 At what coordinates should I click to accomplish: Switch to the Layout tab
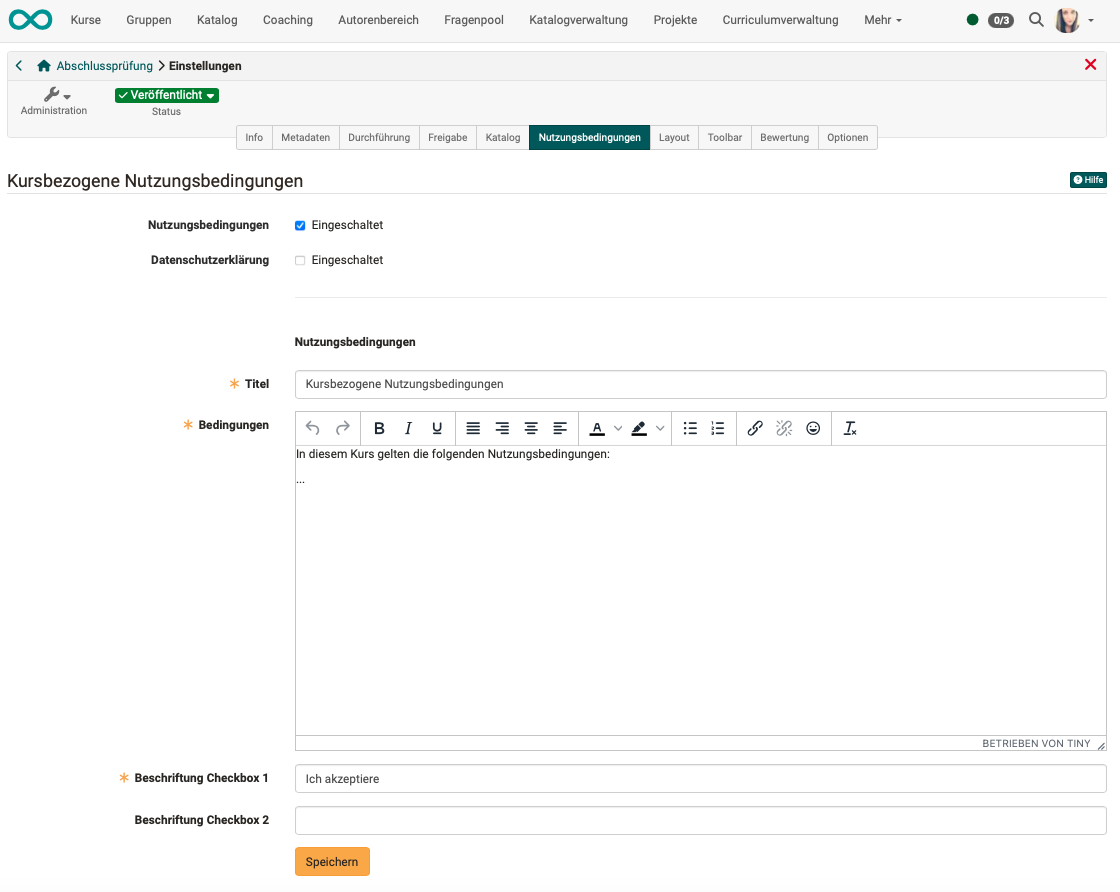pyautogui.click(x=674, y=138)
